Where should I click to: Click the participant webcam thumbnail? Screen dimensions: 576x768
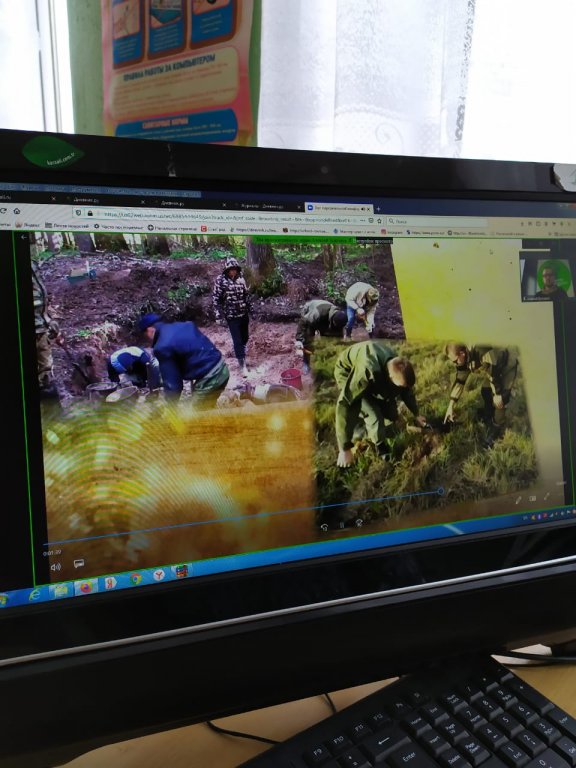547,278
